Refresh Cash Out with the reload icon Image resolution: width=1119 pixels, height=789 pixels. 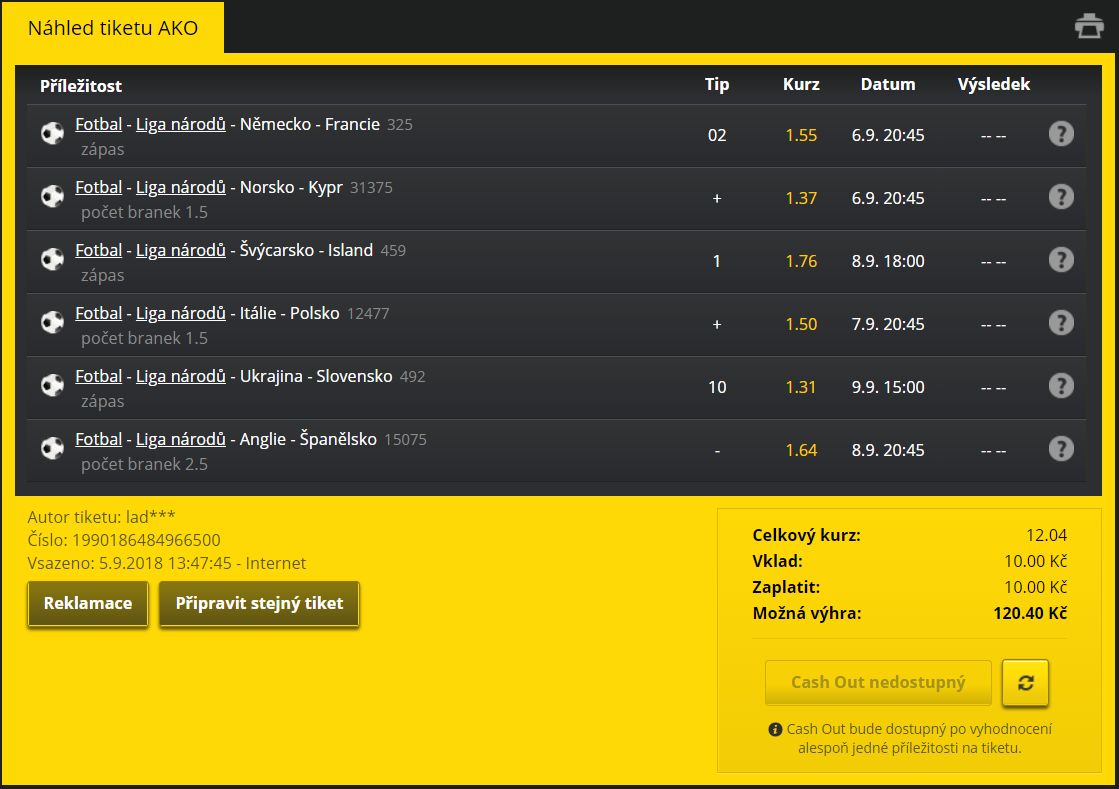click(1026, 683)
